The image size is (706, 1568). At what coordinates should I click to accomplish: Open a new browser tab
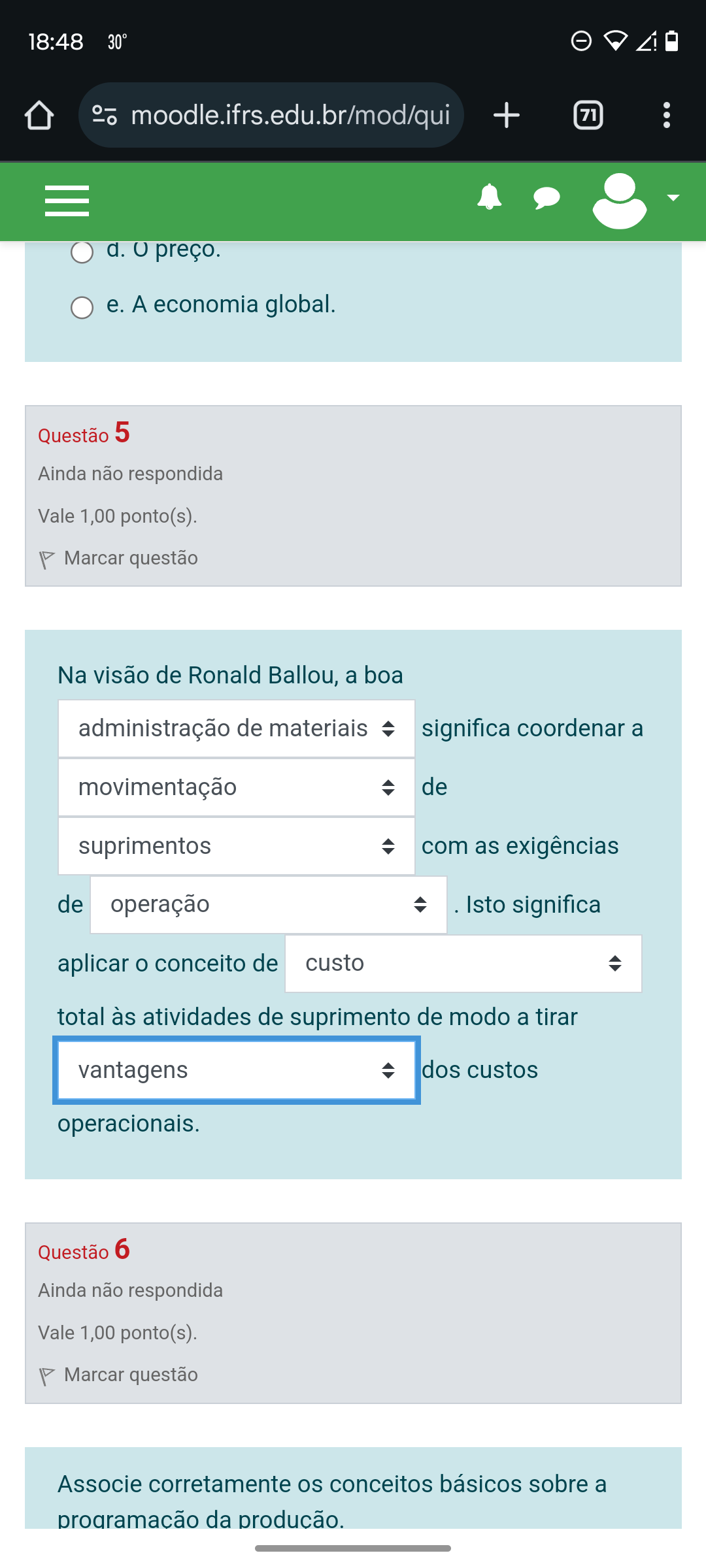point(506,116)
